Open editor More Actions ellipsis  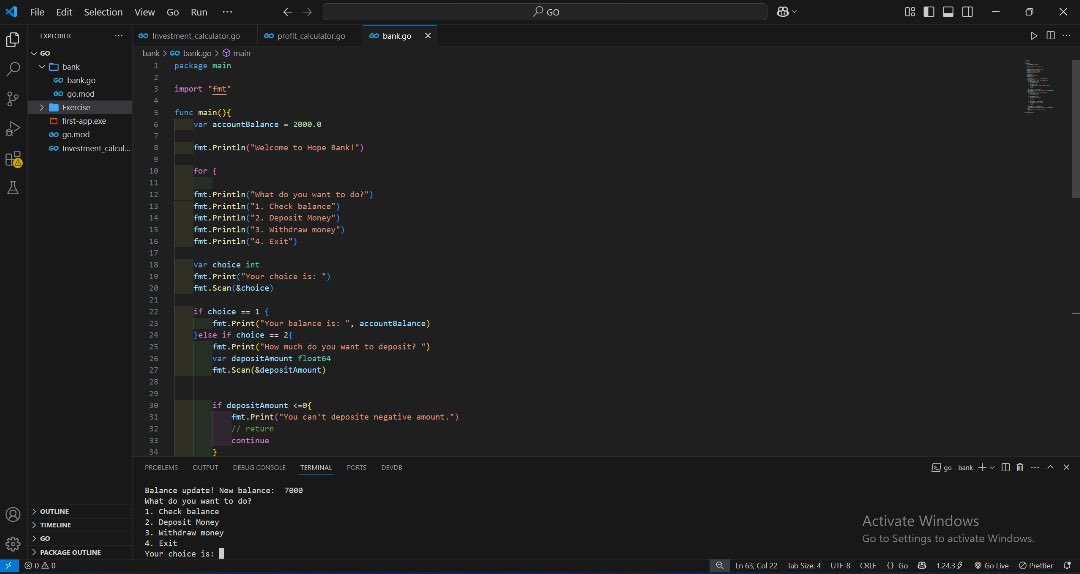click(1067, 36)
